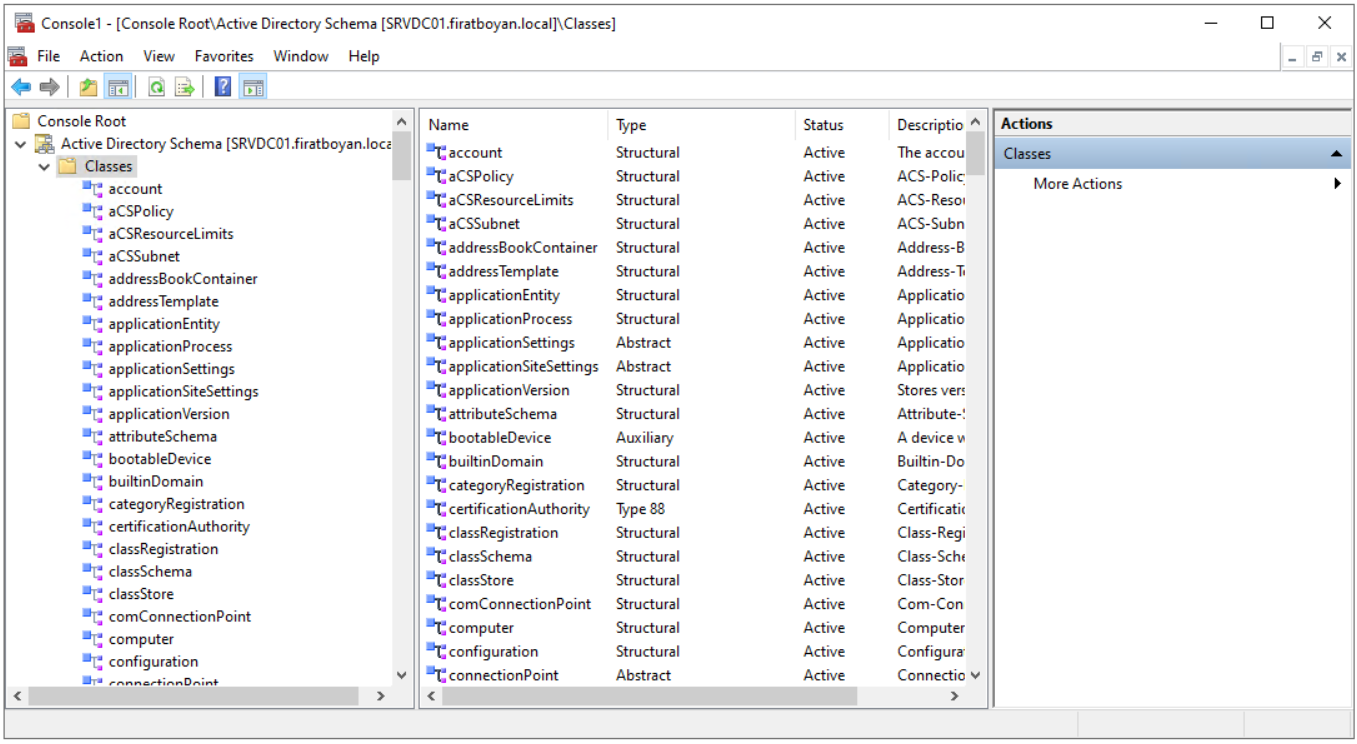Sort list by the Name column header
Image resolution: width=1357 pixels, height=744 pixels.
click(513, 125)
